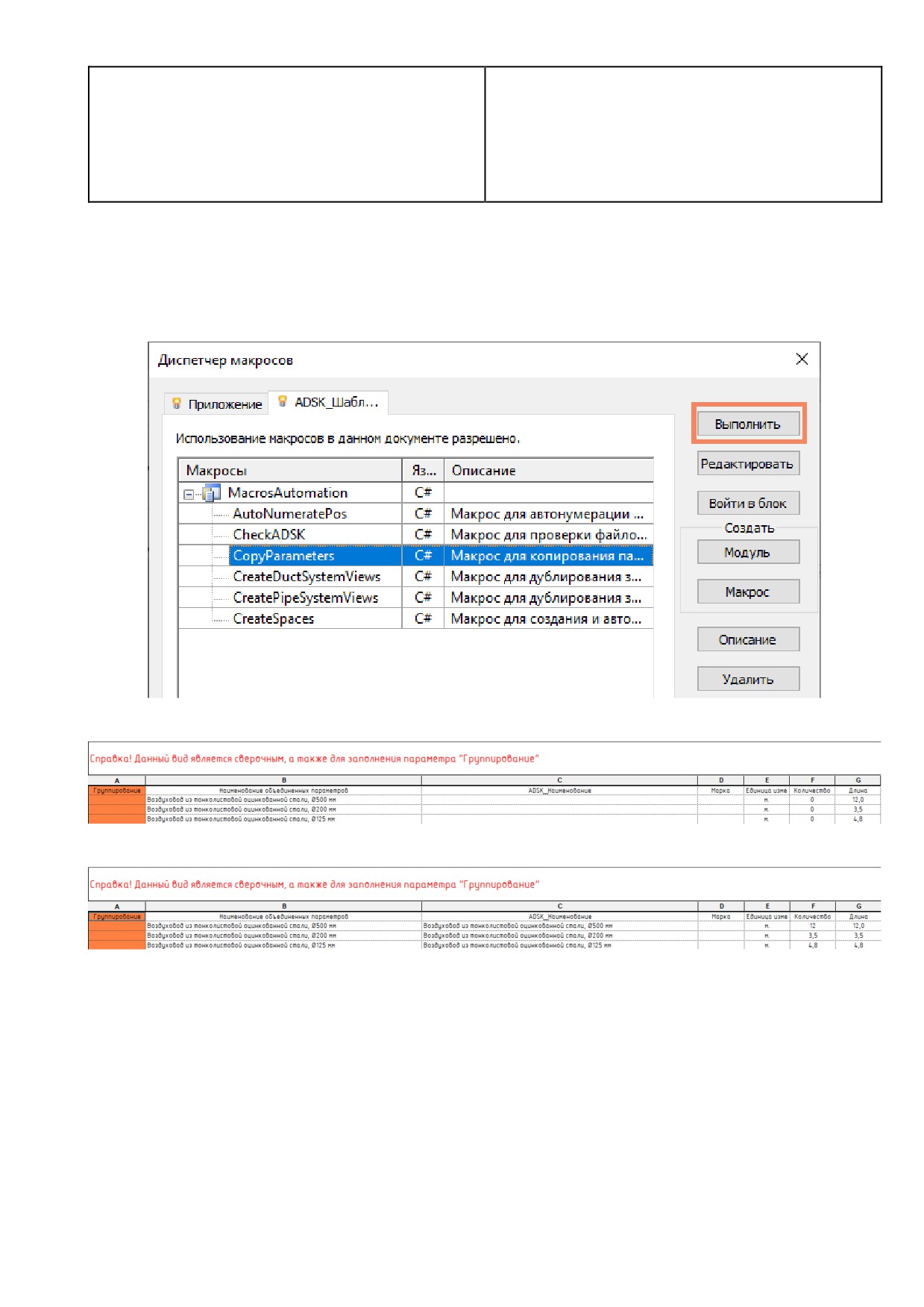924x1307 pixels.
Task: Click description 'Макрос для автонумерации ...'
Action: pos(547,513)
